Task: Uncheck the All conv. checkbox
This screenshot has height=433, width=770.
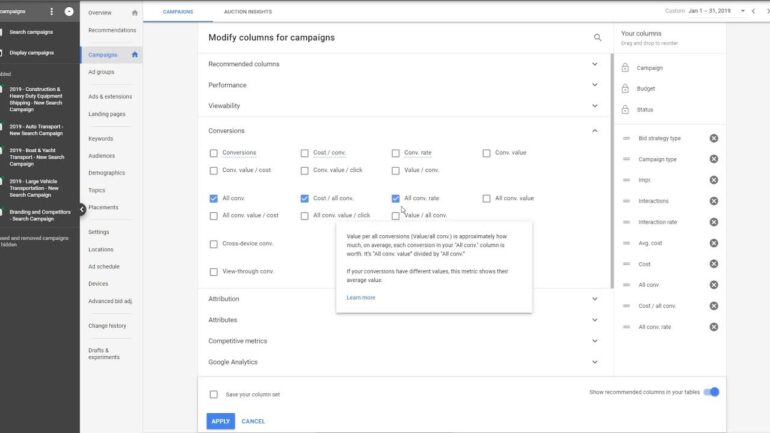Action: coord(214,198)
